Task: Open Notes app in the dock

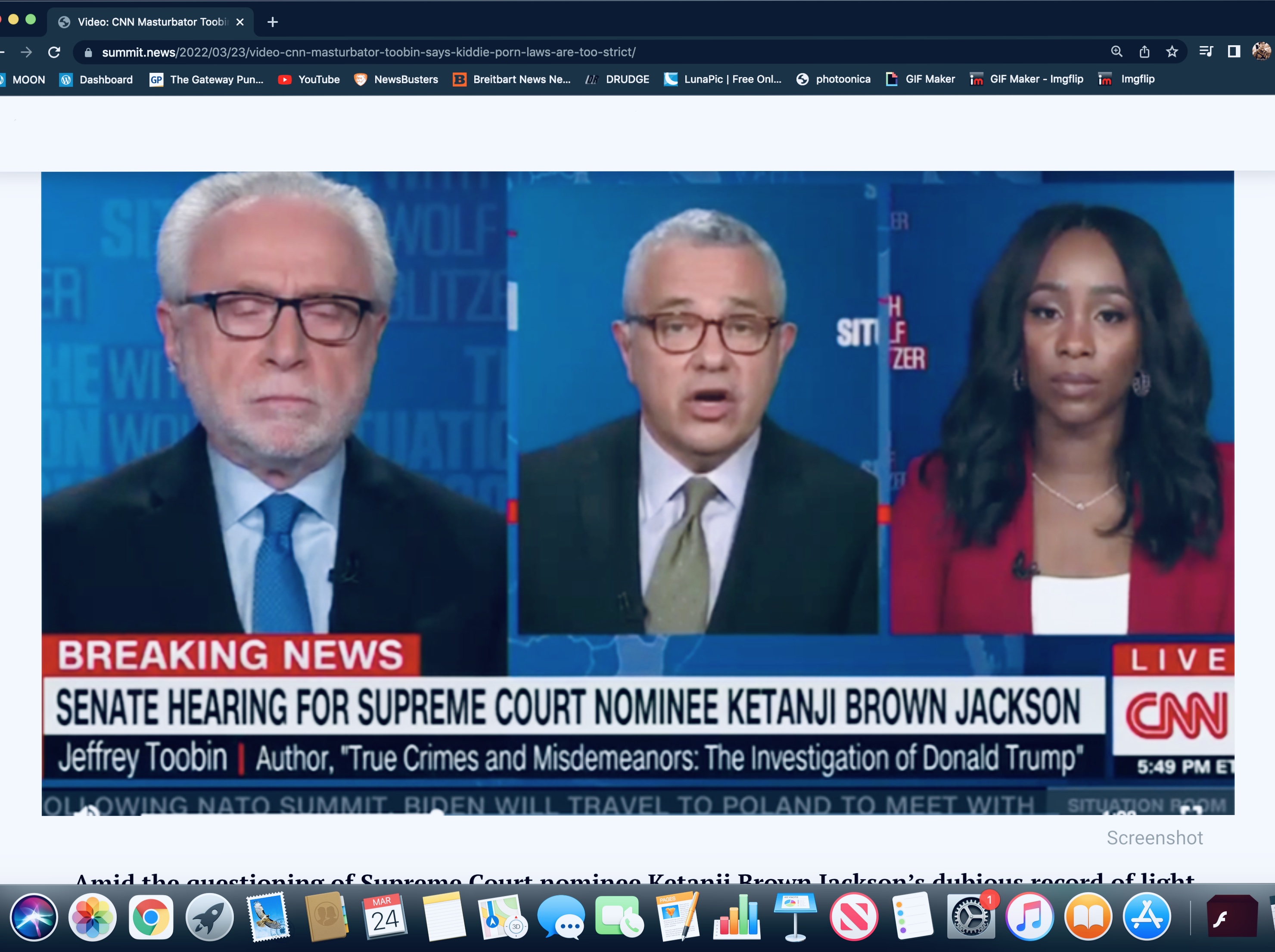Action: pyautogui.click(x=444, y=917)
